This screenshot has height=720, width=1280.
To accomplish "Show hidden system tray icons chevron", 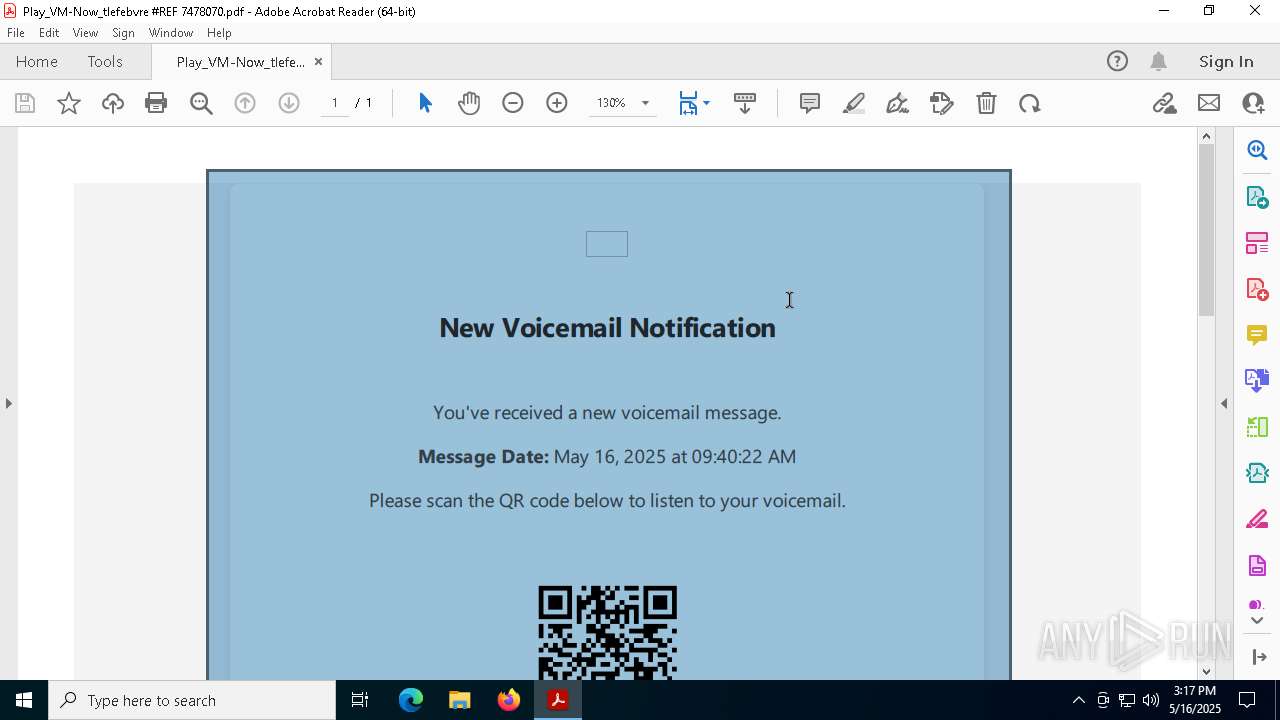I will click(1078, 700).
